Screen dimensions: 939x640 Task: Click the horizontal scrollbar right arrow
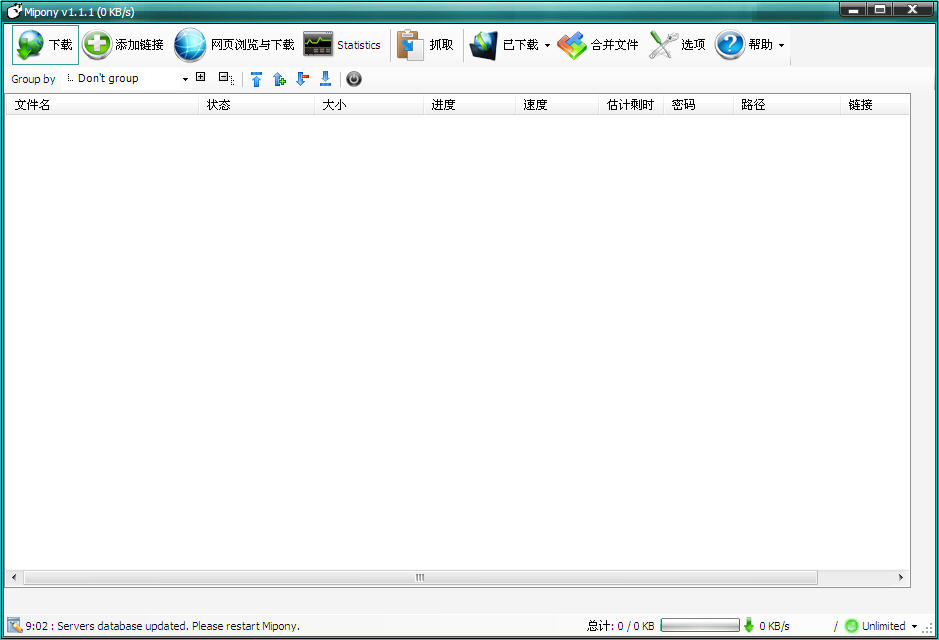[901, 578]
